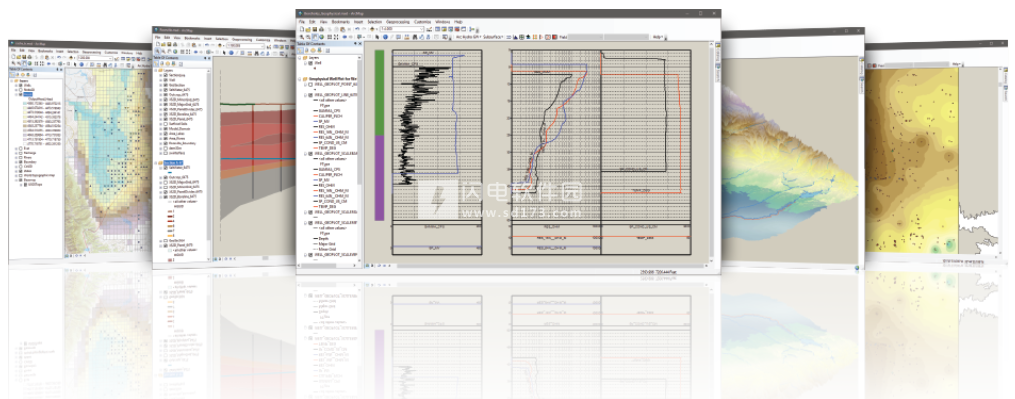Click List By Visibility icon in contents panel
Viewport: 1015px width, 399px height.
pos(313,51)
